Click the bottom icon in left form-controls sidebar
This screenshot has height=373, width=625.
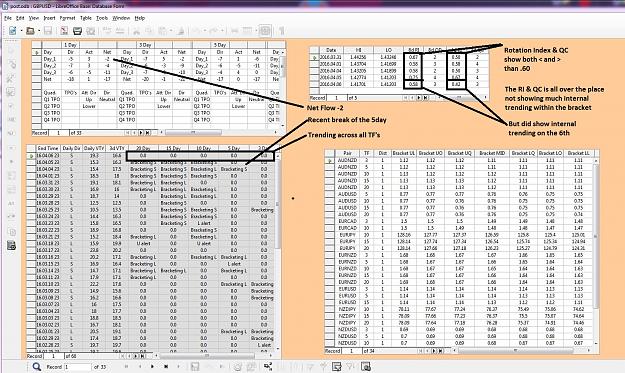tap(11, 246)
